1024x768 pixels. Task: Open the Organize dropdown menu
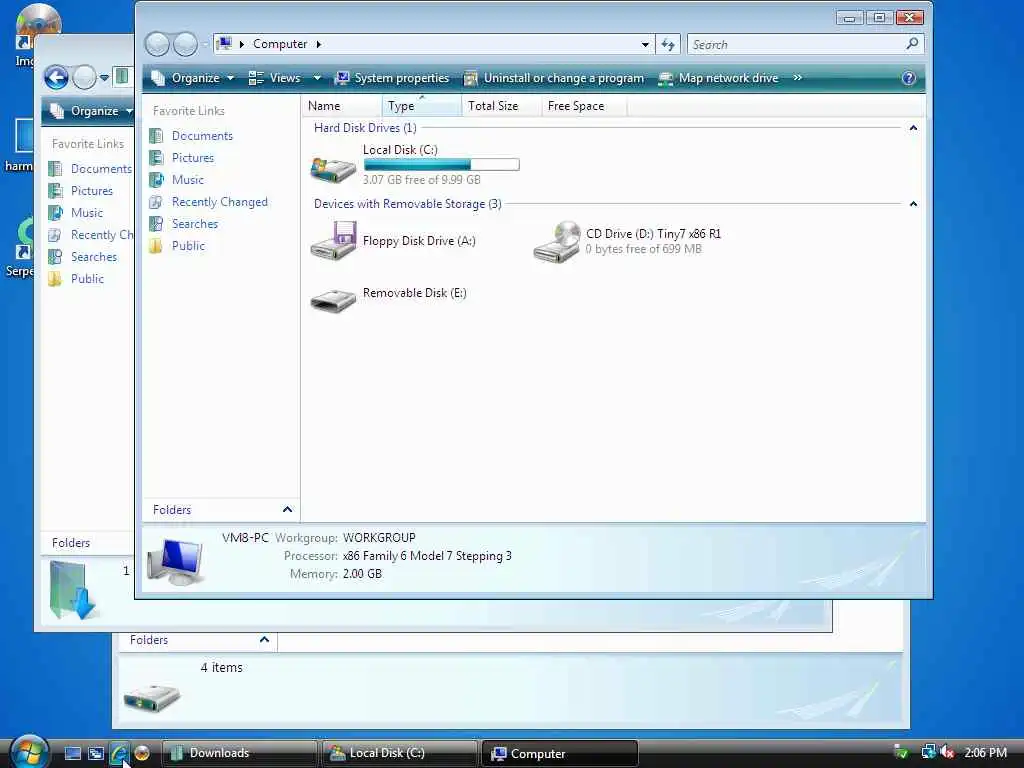point(193,78)
